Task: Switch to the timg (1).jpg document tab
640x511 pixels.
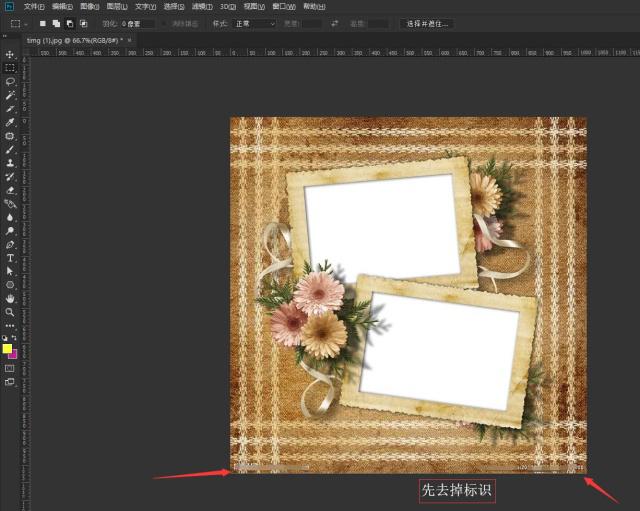Action: (74, 40)
